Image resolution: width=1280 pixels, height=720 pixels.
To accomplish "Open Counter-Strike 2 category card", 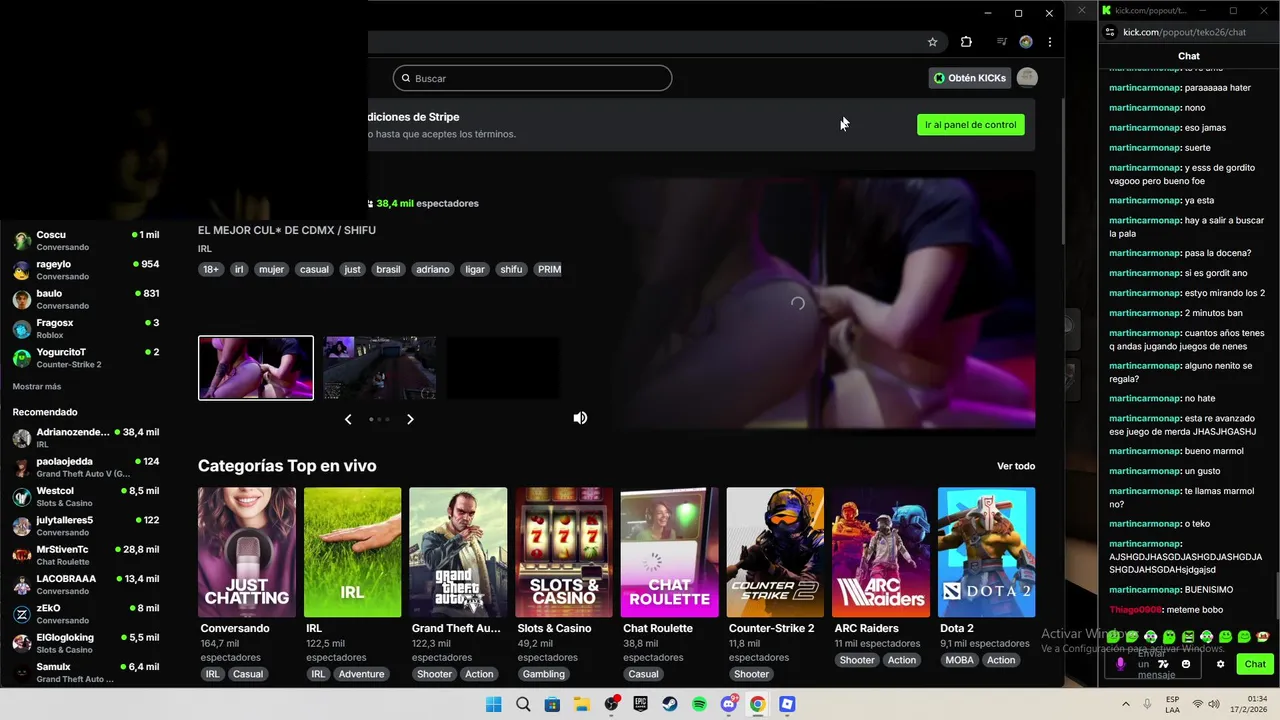I will (x=775, y=552).
